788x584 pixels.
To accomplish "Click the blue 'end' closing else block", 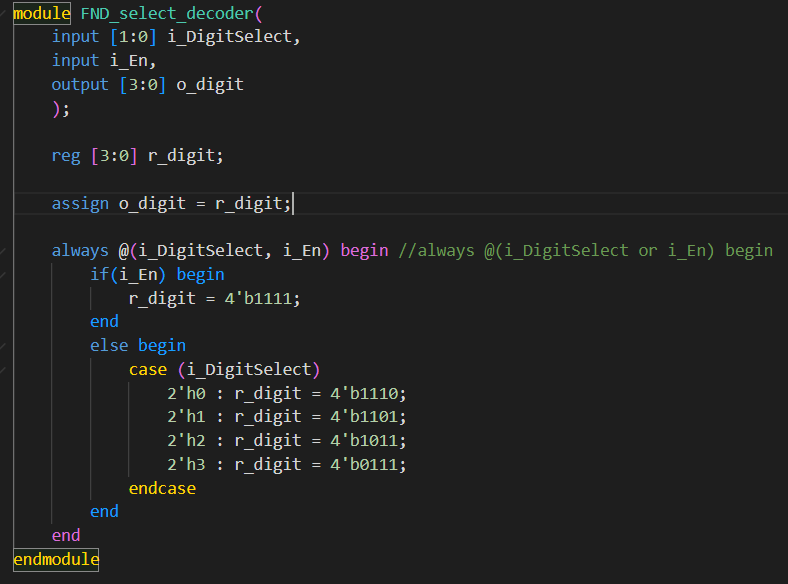I will [105, 512].
